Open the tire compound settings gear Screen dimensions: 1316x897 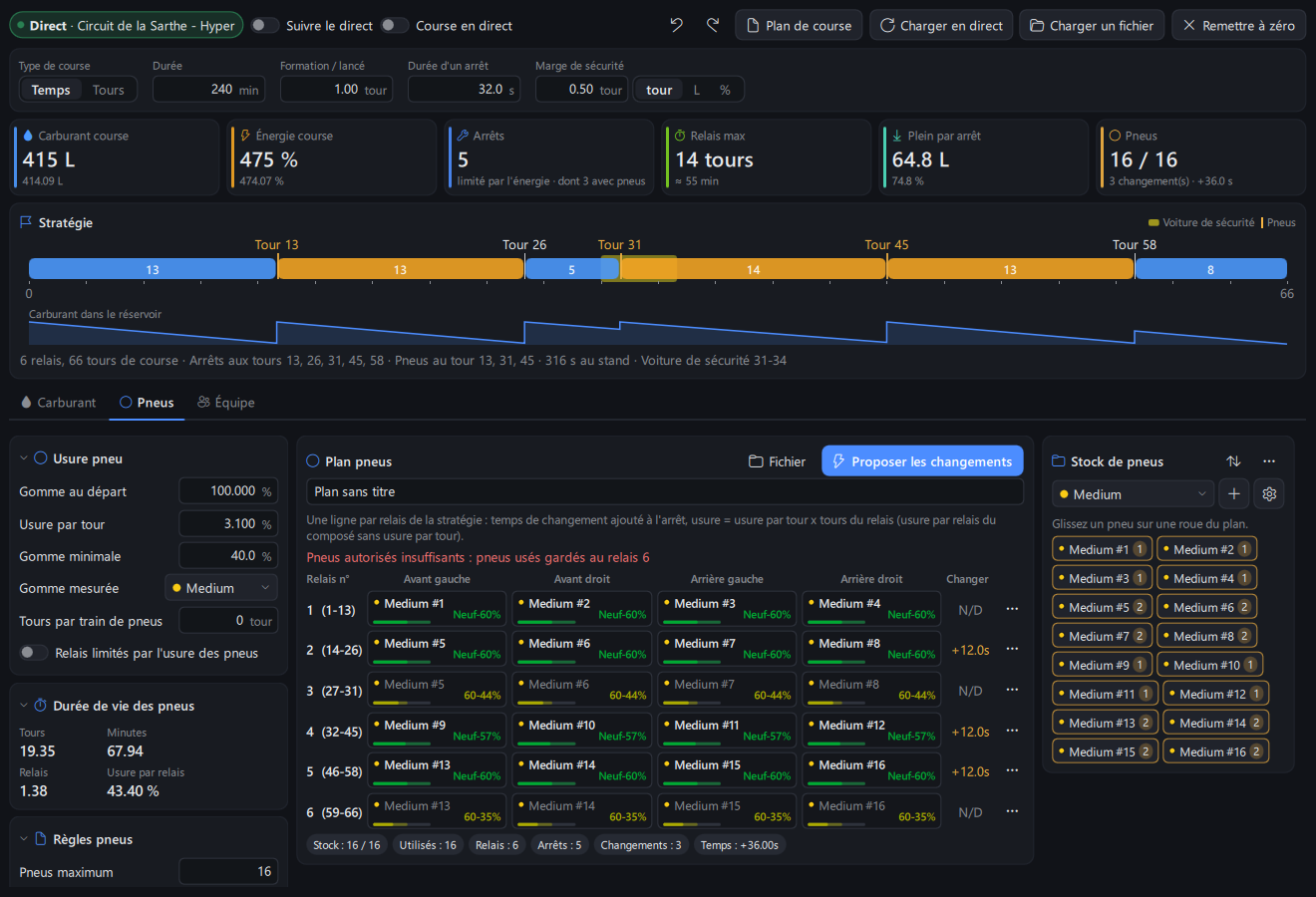(1269, 494)
